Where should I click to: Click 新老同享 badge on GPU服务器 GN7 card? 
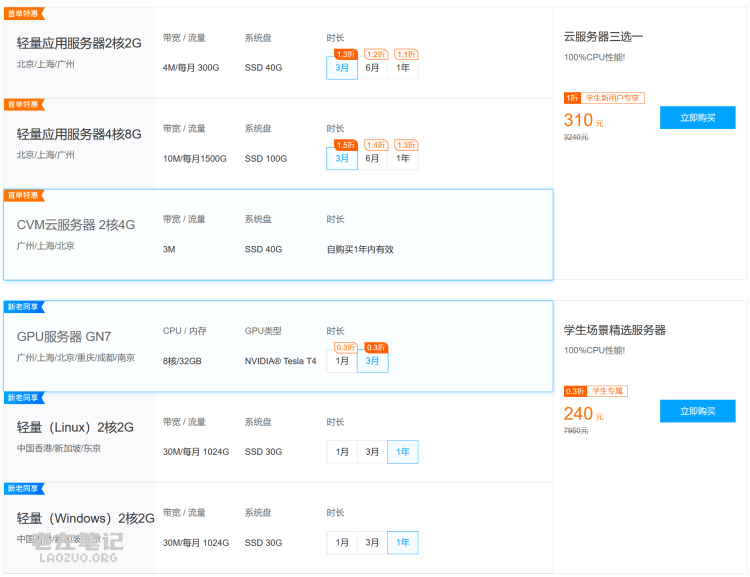(x=24, y=307)
